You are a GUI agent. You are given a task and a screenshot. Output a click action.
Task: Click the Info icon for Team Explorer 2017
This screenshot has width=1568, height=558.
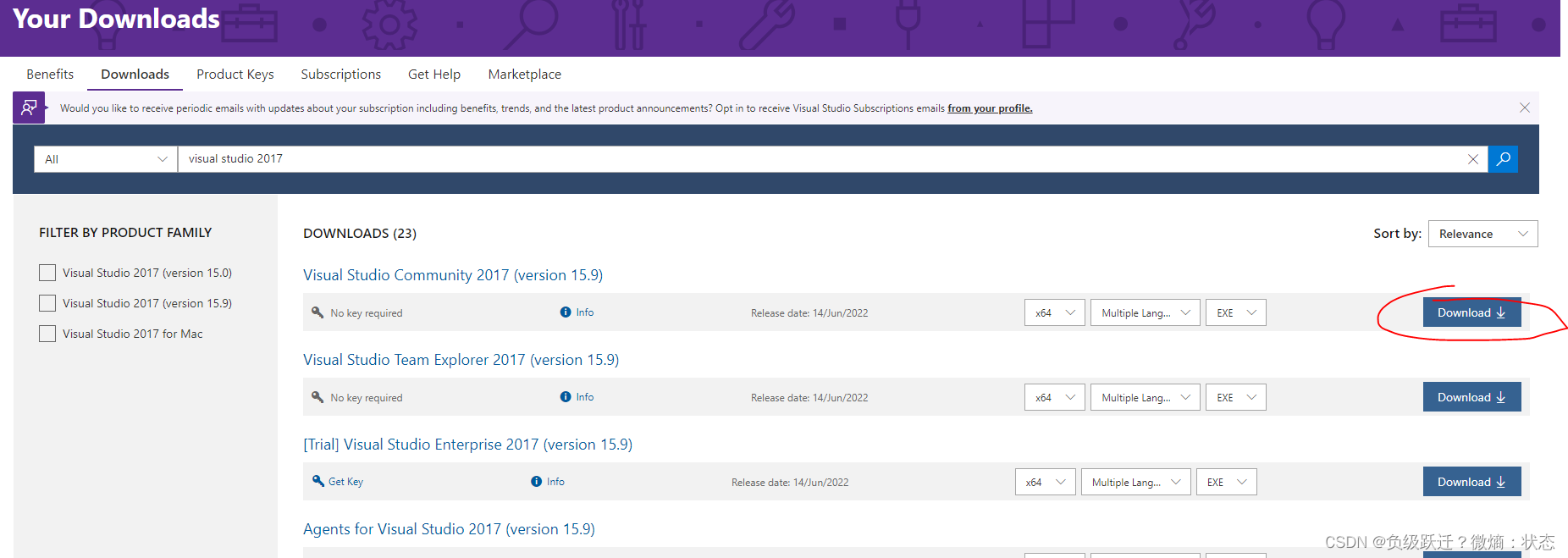[566, 397]
